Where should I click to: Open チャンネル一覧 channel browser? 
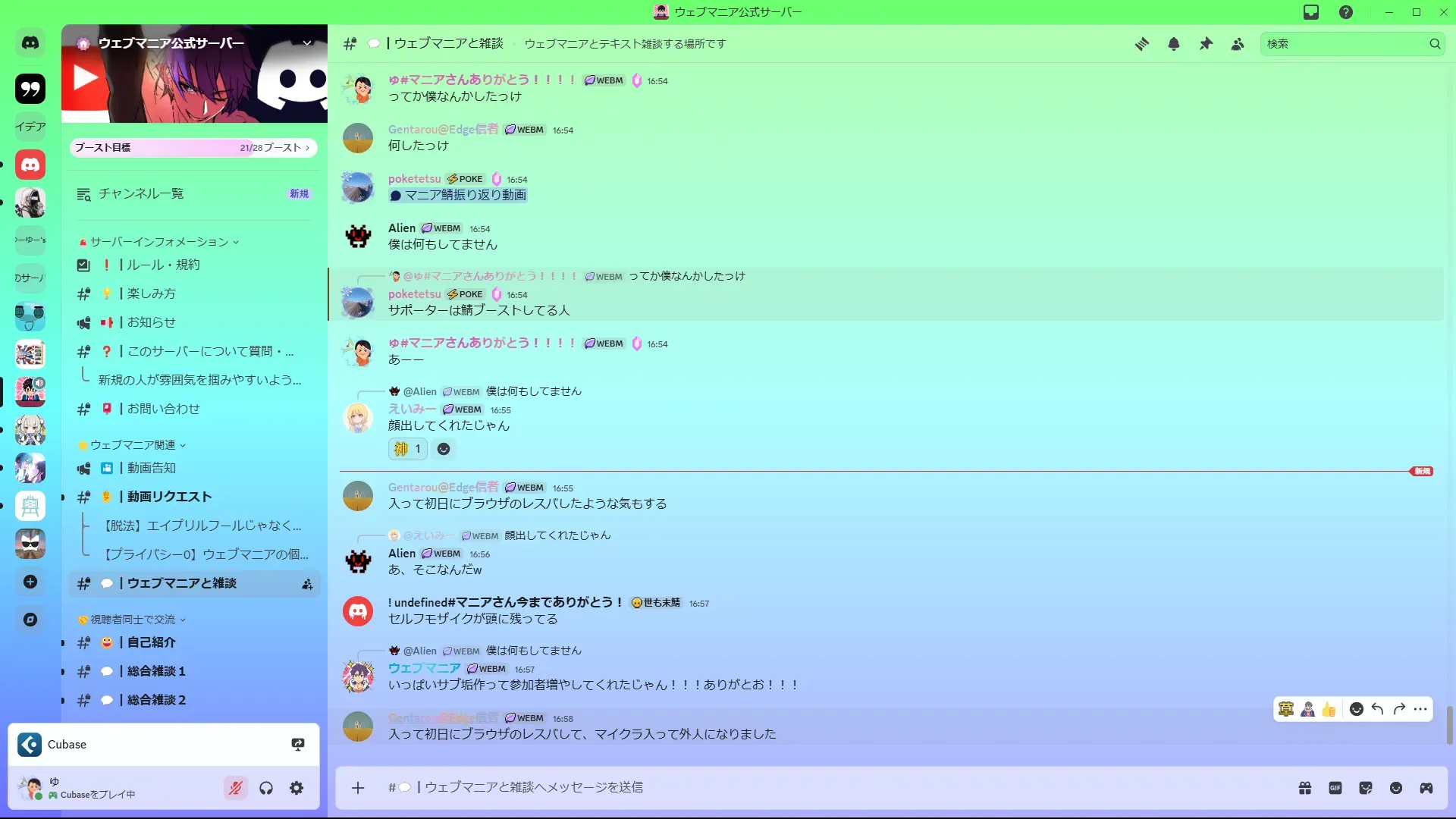pos(194,193)
